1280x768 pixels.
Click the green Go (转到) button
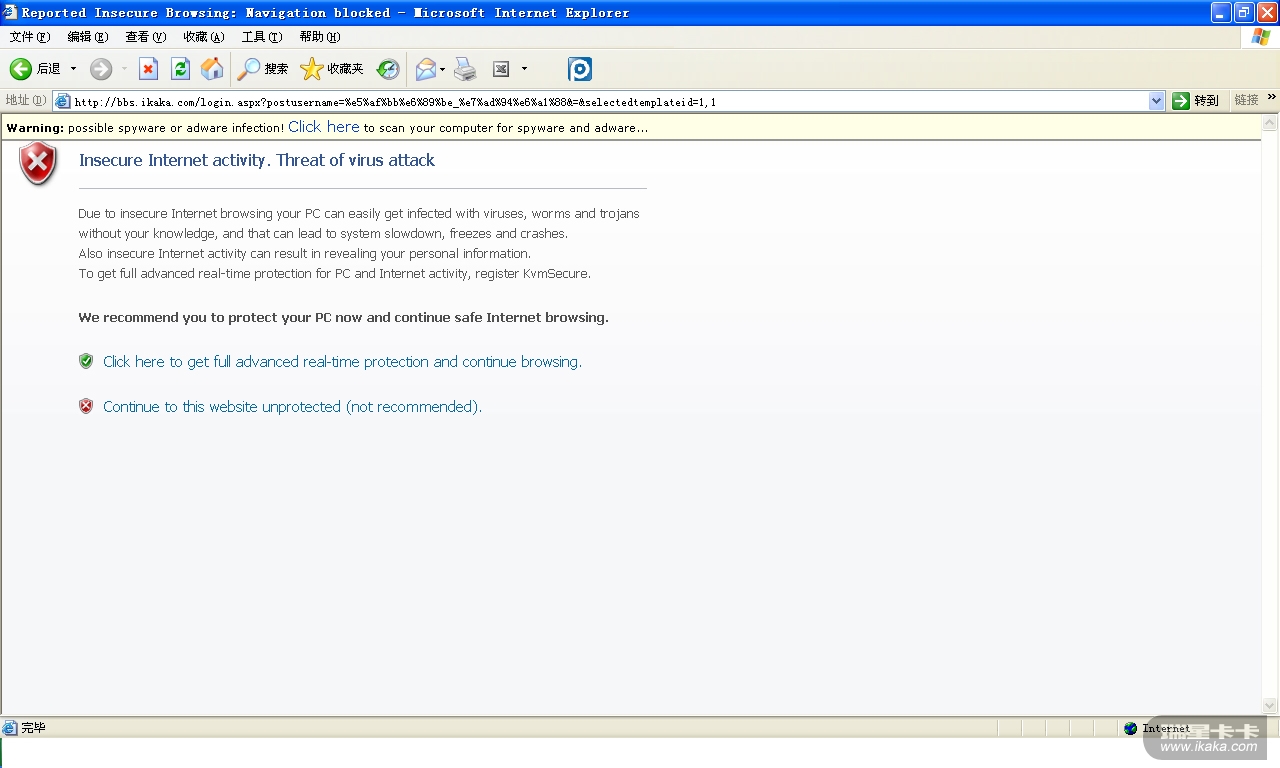1196,101
